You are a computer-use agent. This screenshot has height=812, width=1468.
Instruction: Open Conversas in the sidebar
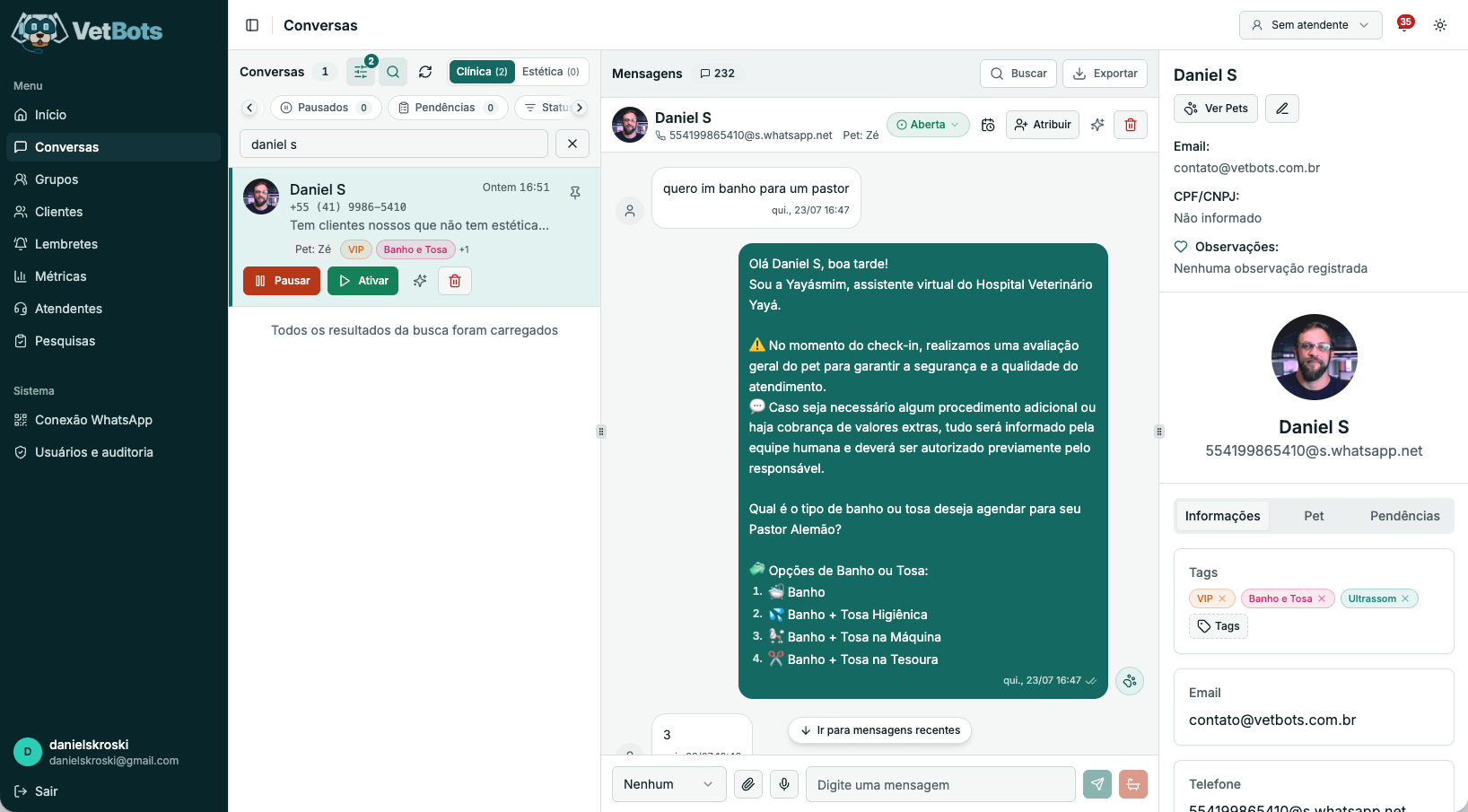(x=113, y=147)
